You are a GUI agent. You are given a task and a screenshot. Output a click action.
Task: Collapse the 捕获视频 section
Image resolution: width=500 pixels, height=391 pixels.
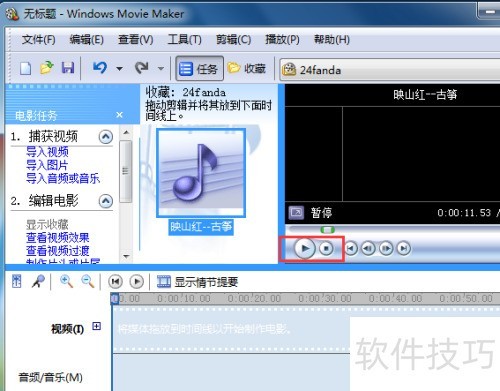tap(106, 137)
